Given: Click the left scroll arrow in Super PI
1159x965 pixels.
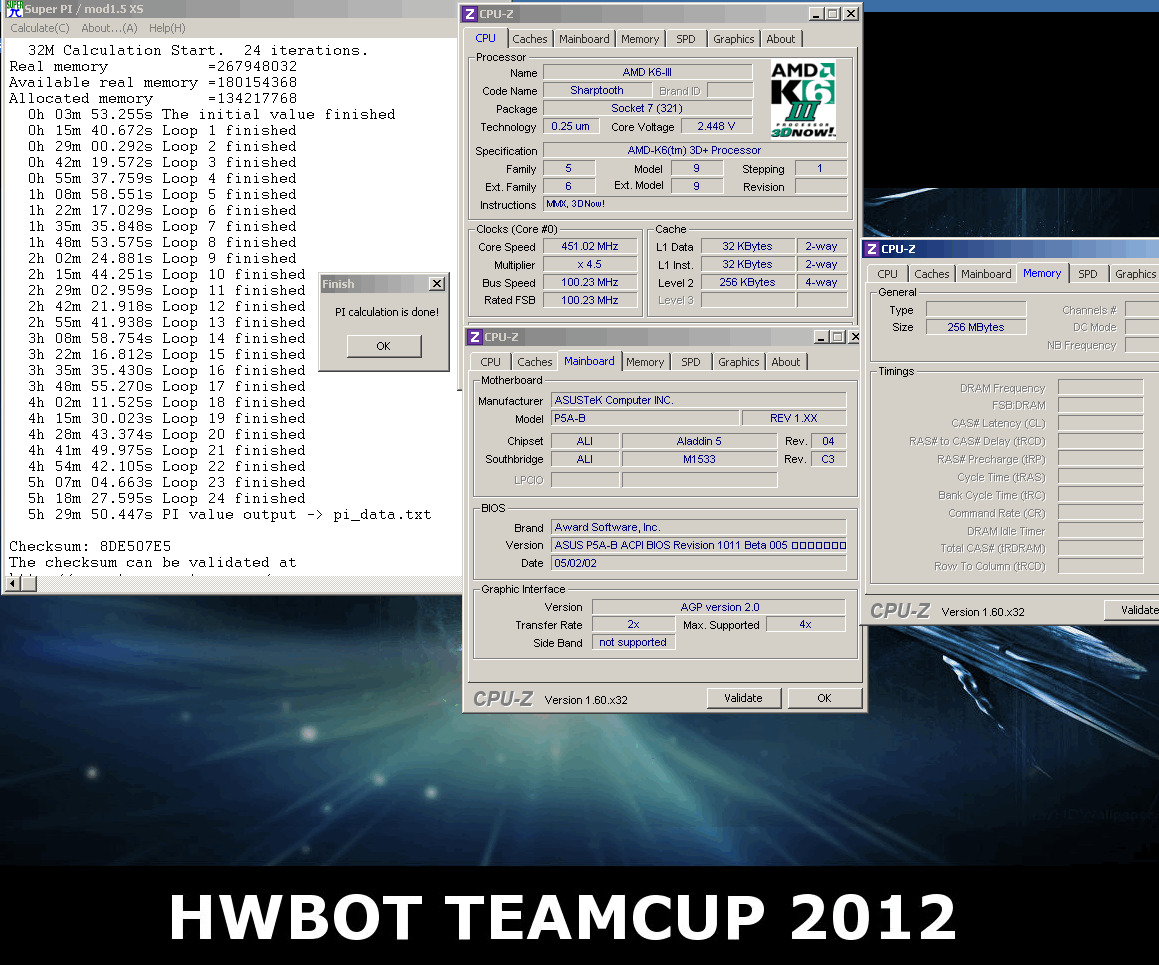Looking at the screenshot, I should click(x=13, y=584).
